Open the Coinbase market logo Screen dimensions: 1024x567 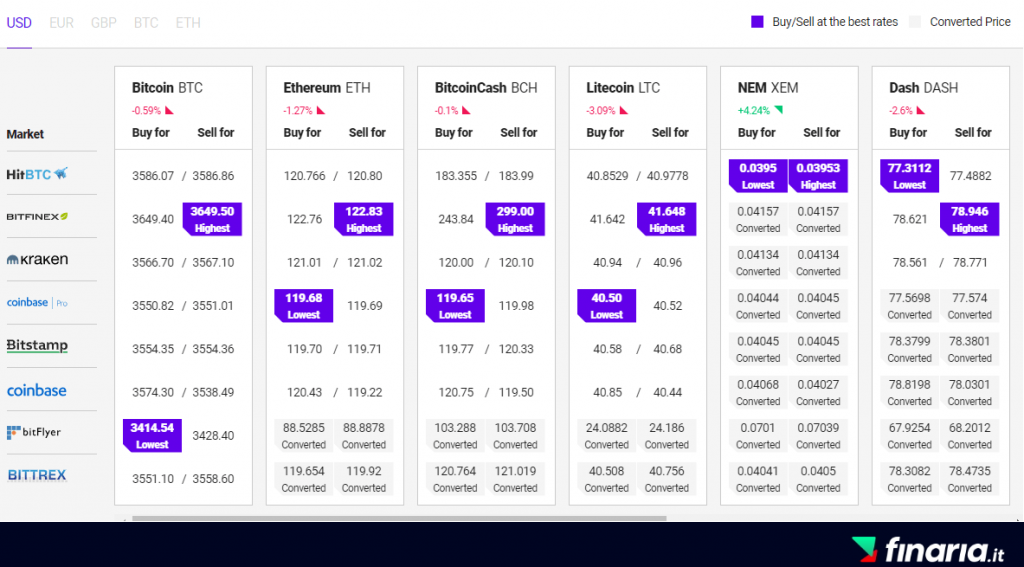point(37,390)
